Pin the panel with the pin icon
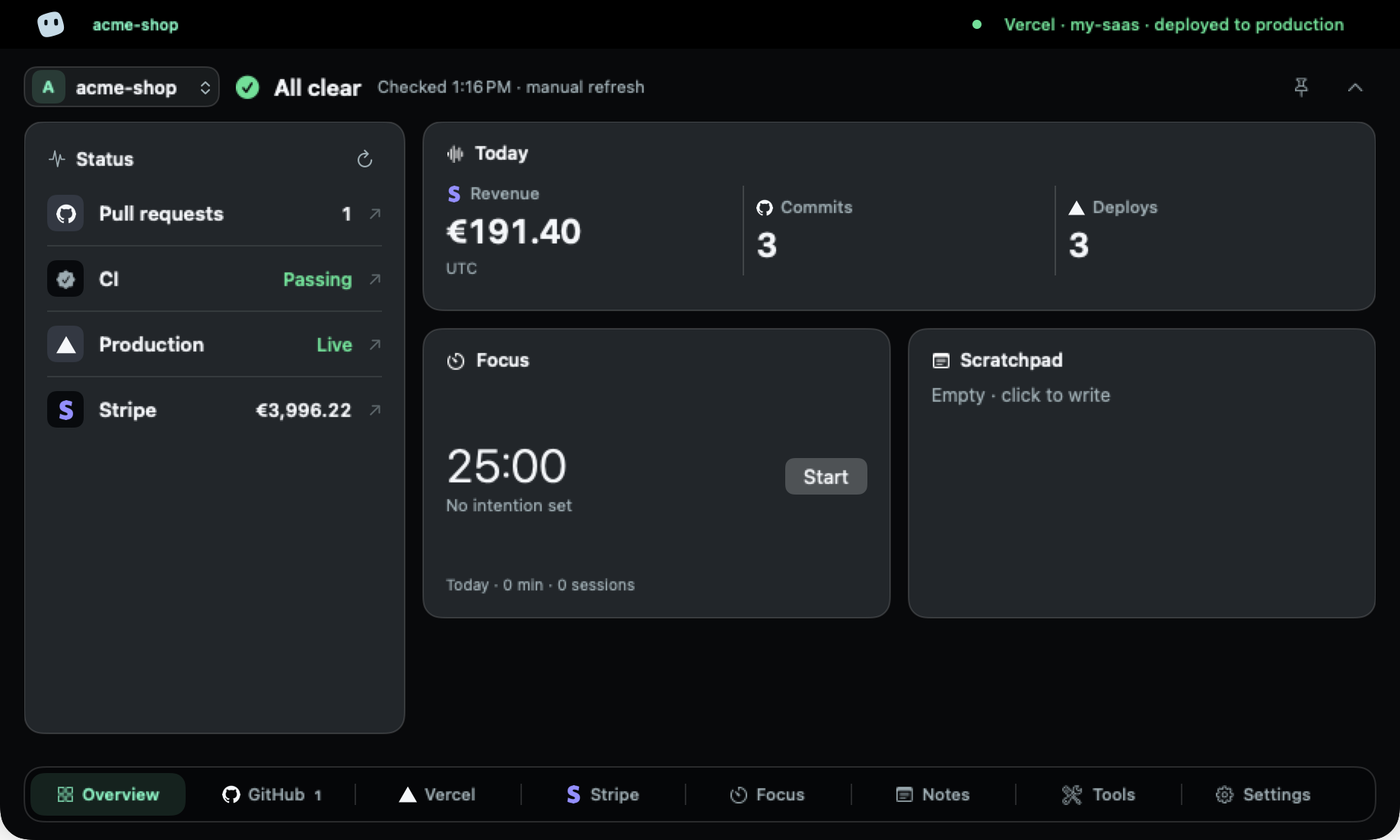This screenshot has height=840, width=1400. [1301, 87]
